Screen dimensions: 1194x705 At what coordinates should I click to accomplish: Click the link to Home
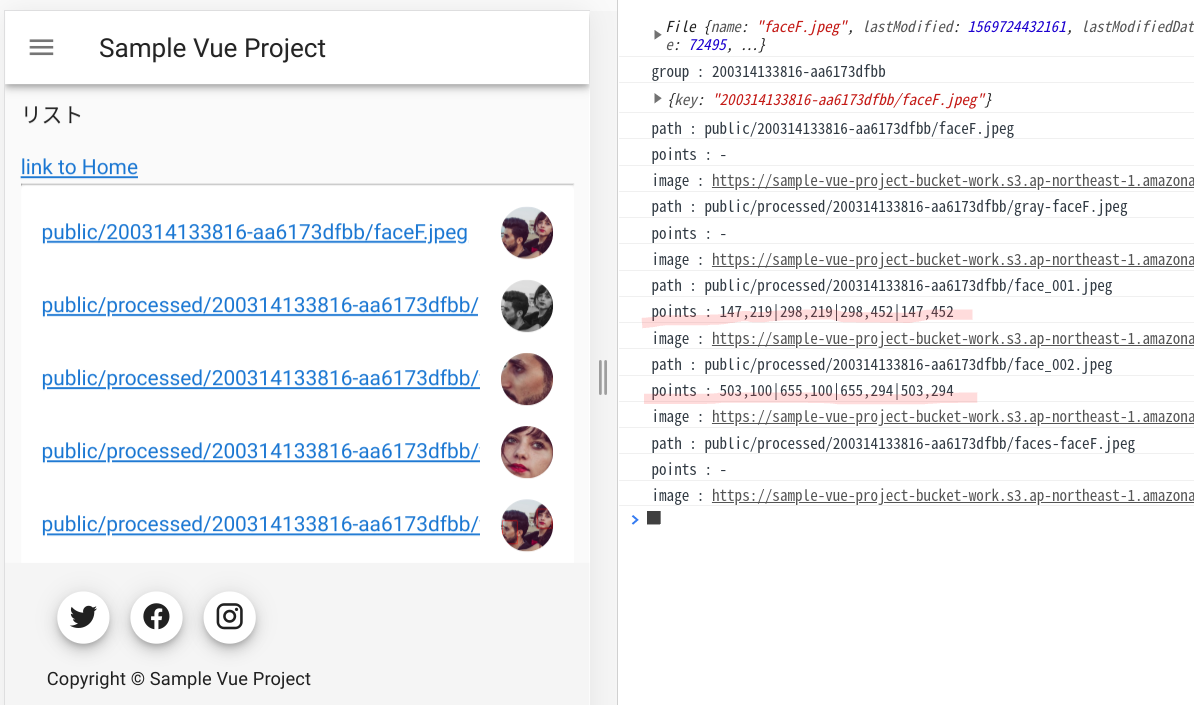point(79,167)
